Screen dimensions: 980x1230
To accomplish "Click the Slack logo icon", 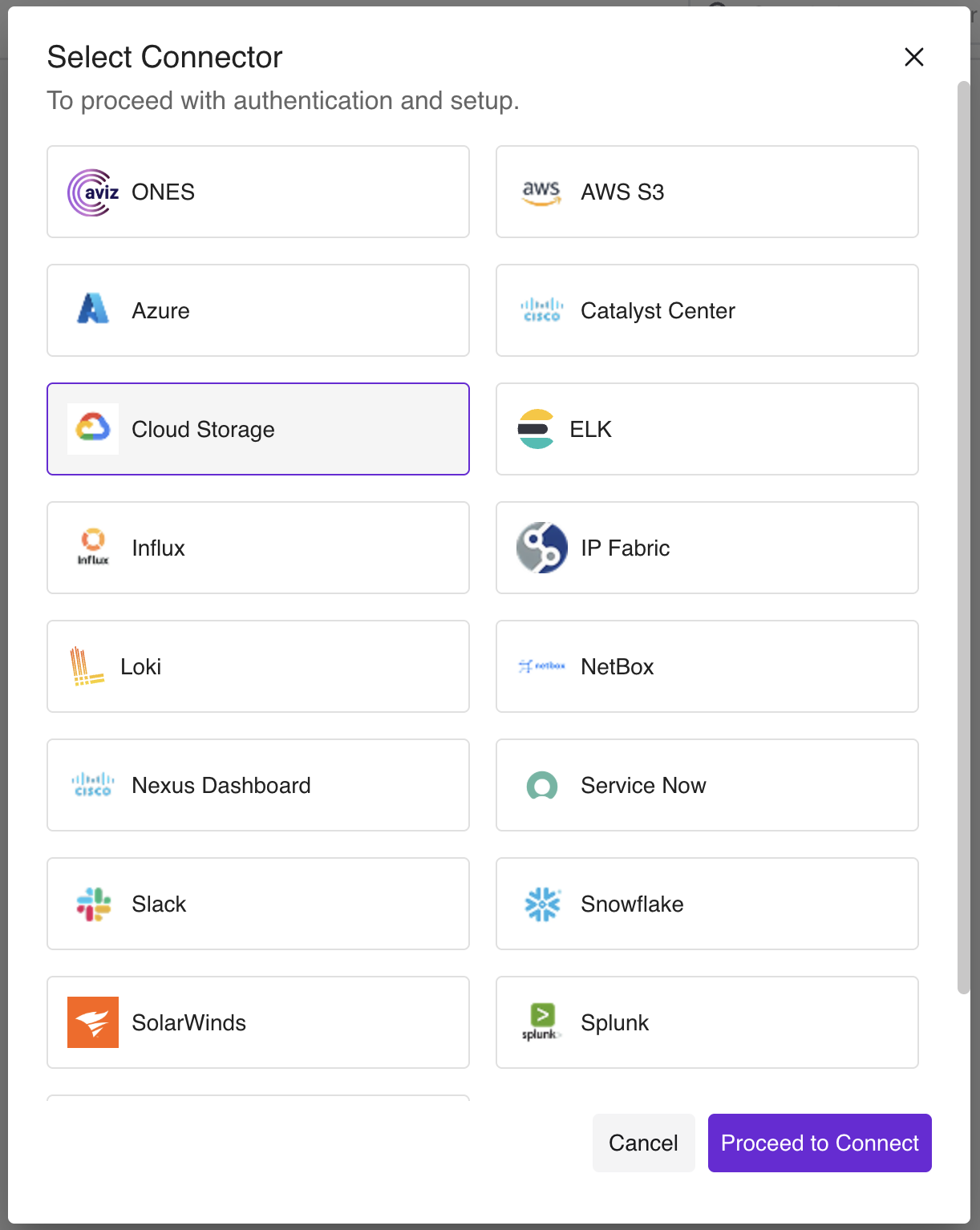I will 93,904.
